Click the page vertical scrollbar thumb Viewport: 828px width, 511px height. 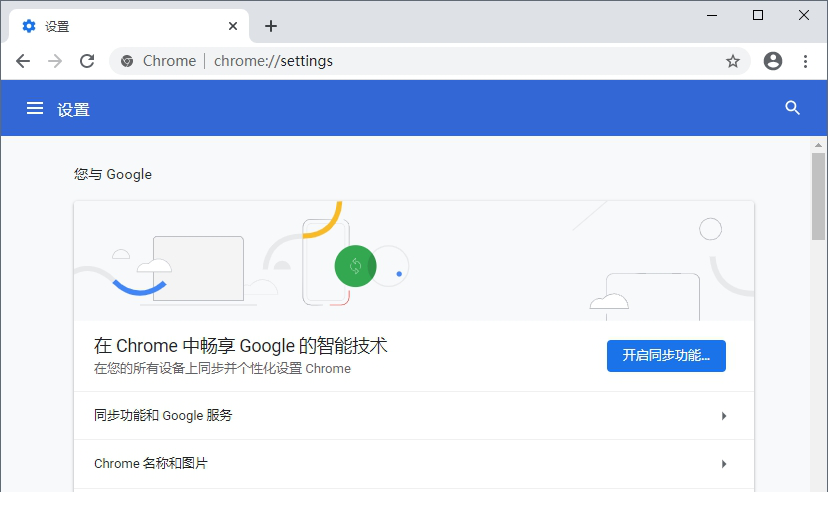click(x=818, y=196)
